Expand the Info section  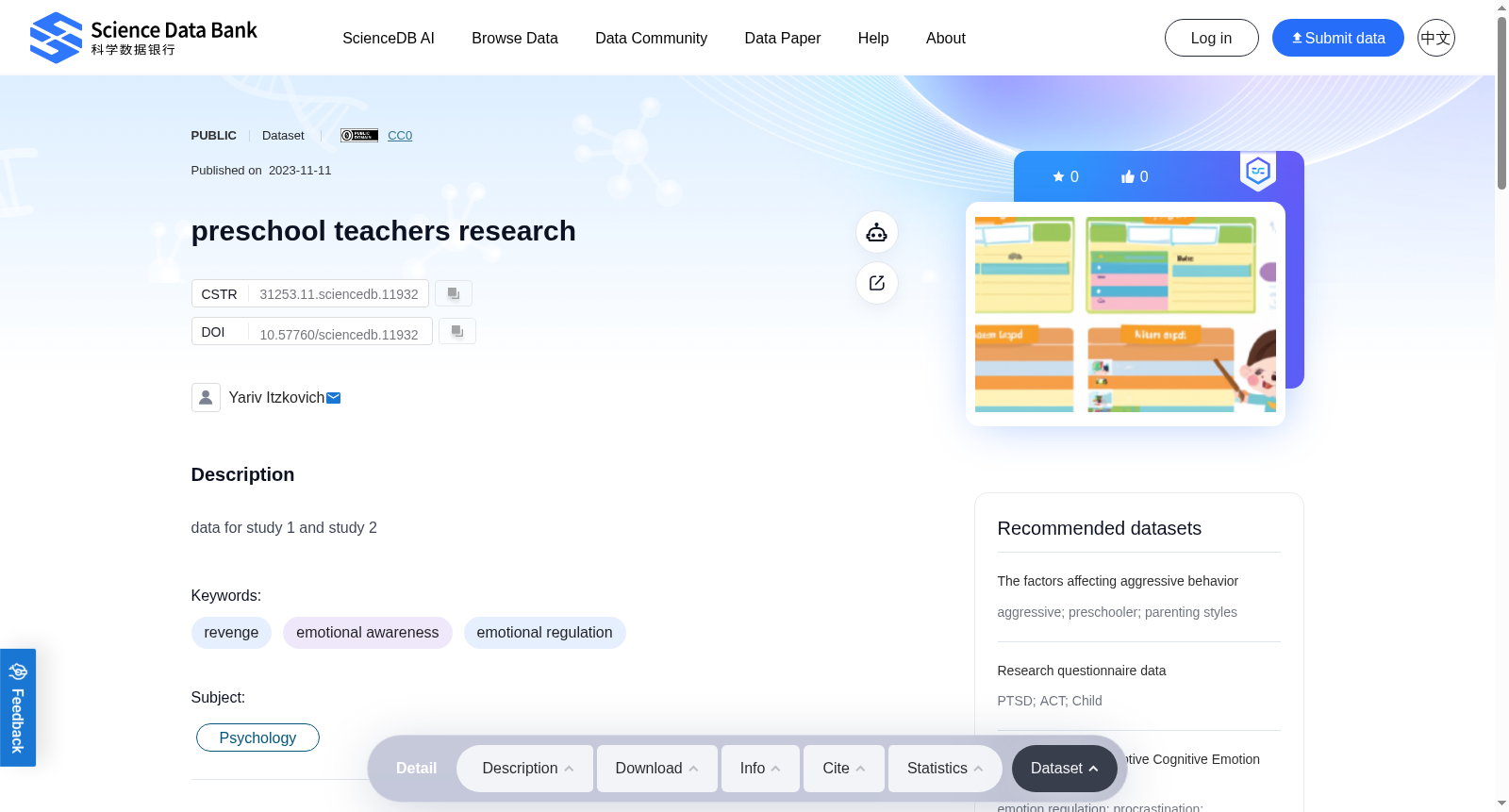click(x=760, y=769)
